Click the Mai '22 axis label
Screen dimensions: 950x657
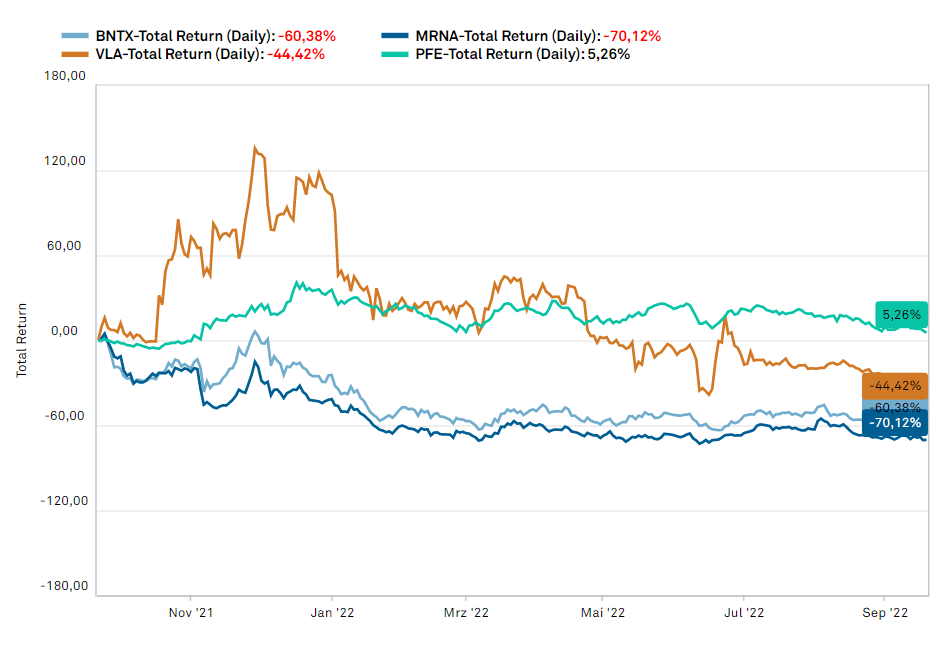point(603,613)
